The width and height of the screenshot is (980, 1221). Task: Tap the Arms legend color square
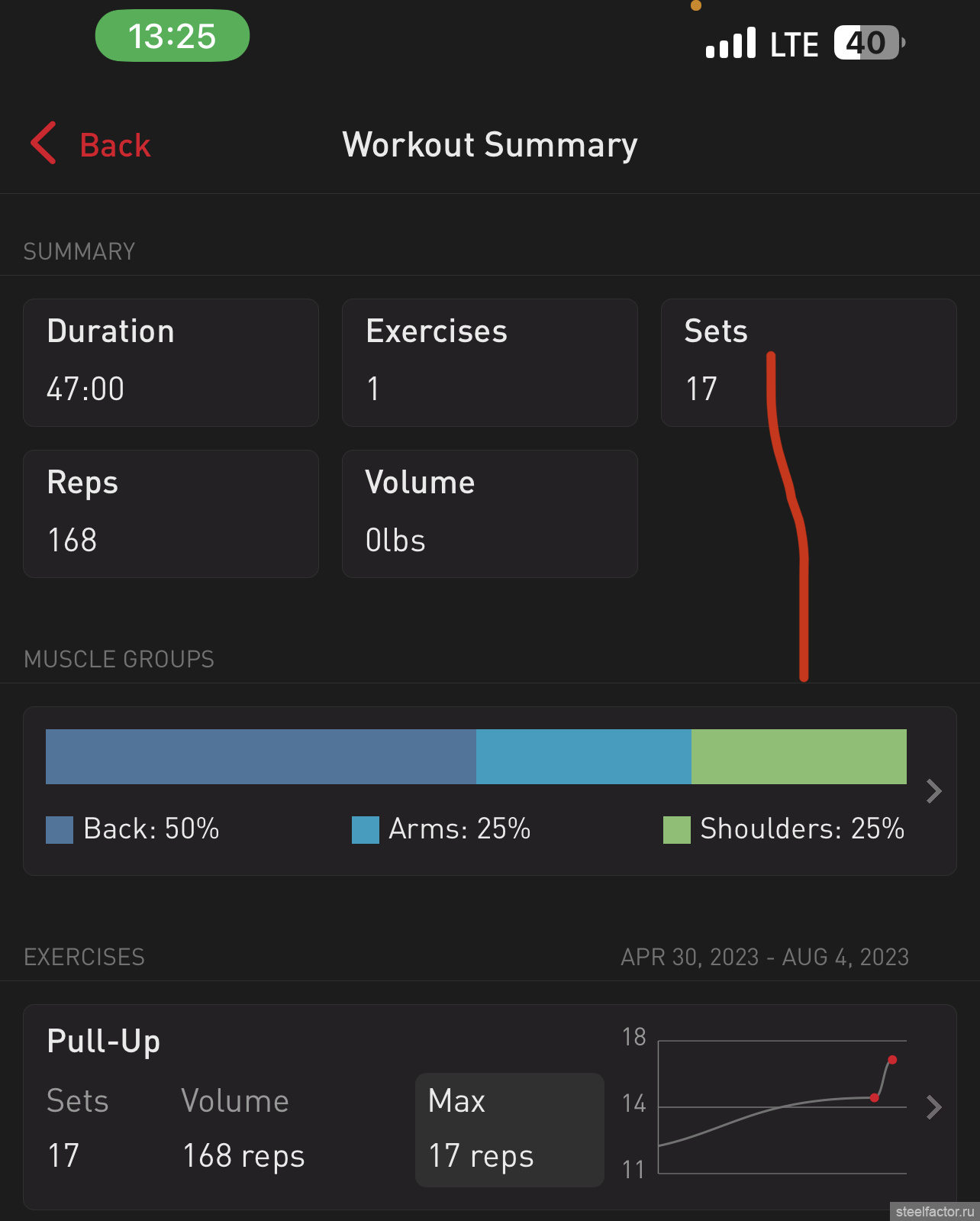tap(365, 830)
